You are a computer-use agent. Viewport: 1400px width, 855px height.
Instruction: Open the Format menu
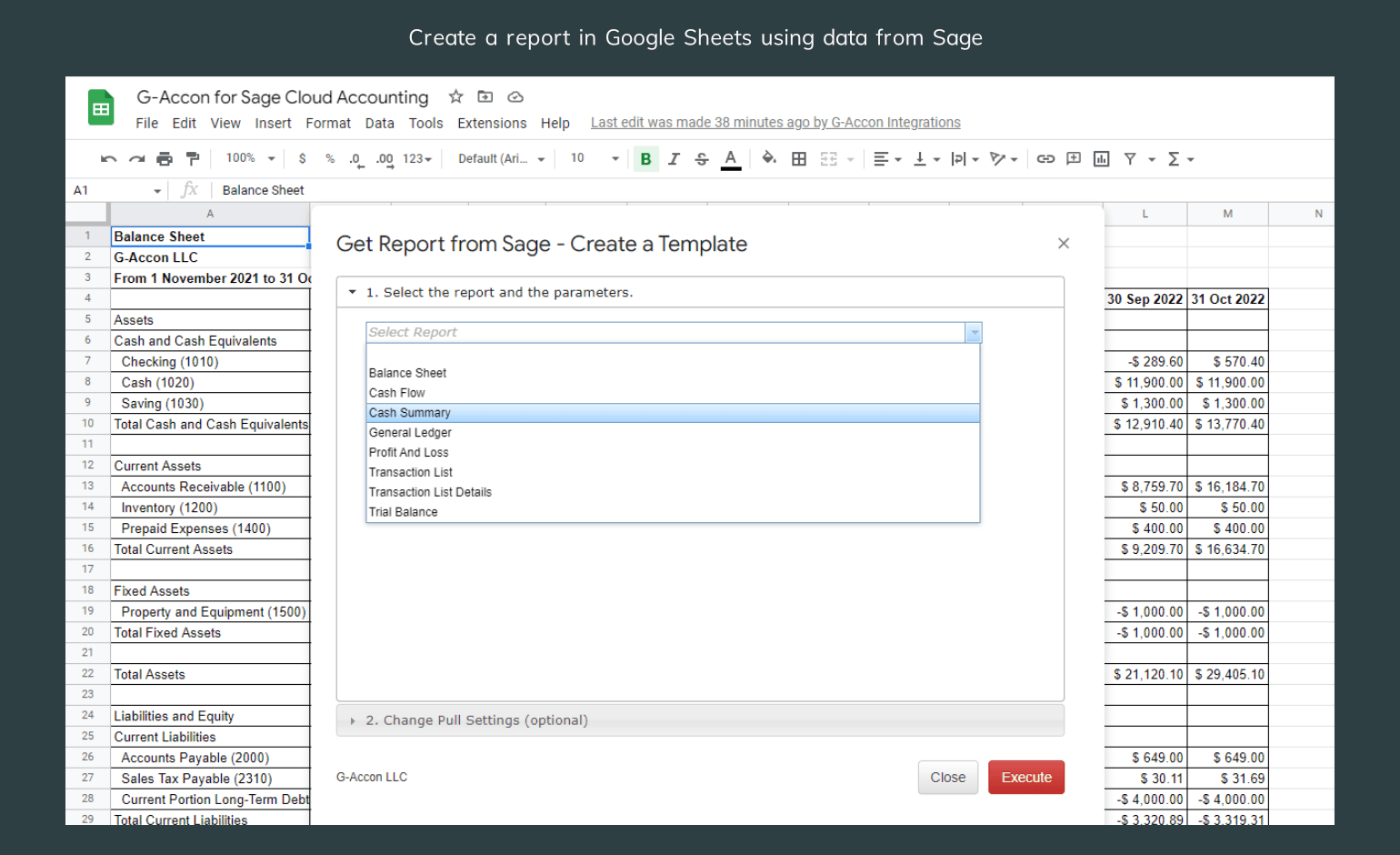pos(328,124)
